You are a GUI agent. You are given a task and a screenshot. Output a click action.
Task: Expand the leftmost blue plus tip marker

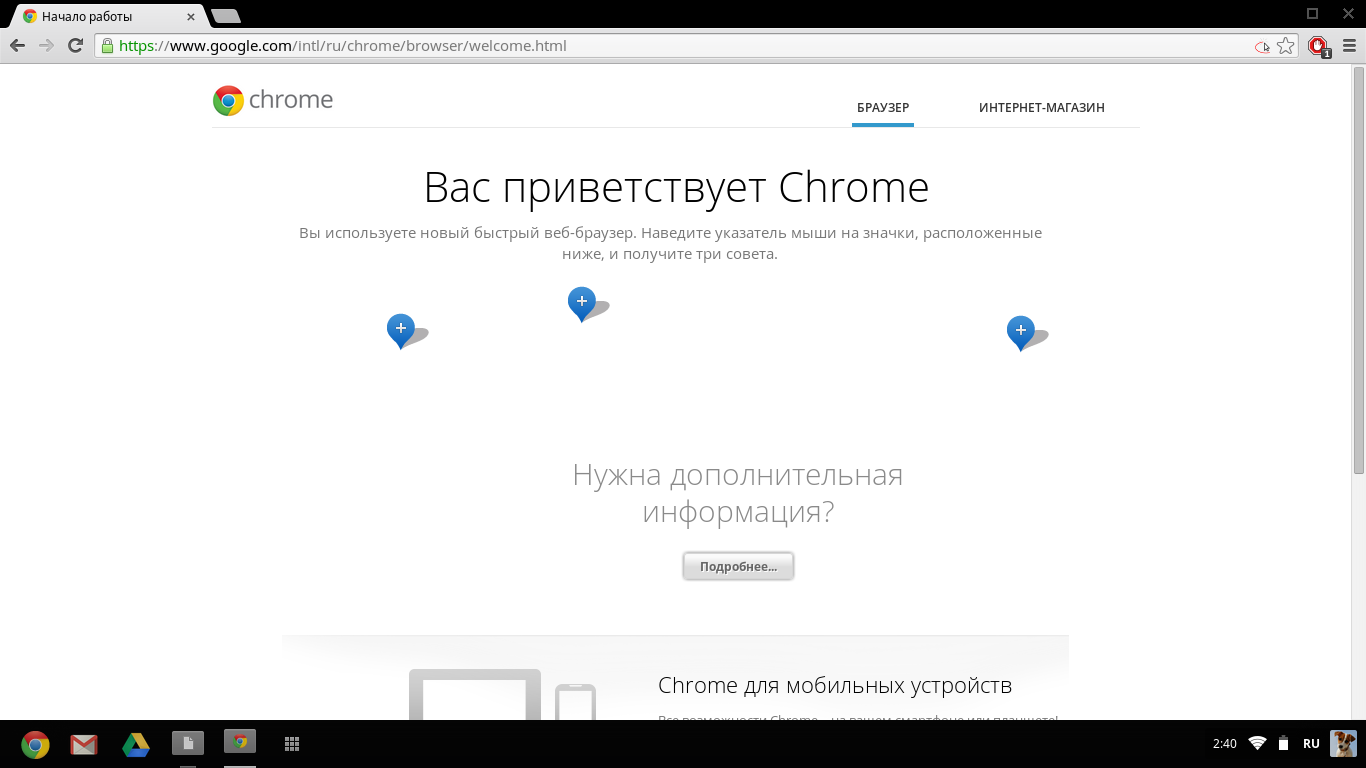click(x=401, y=328)
